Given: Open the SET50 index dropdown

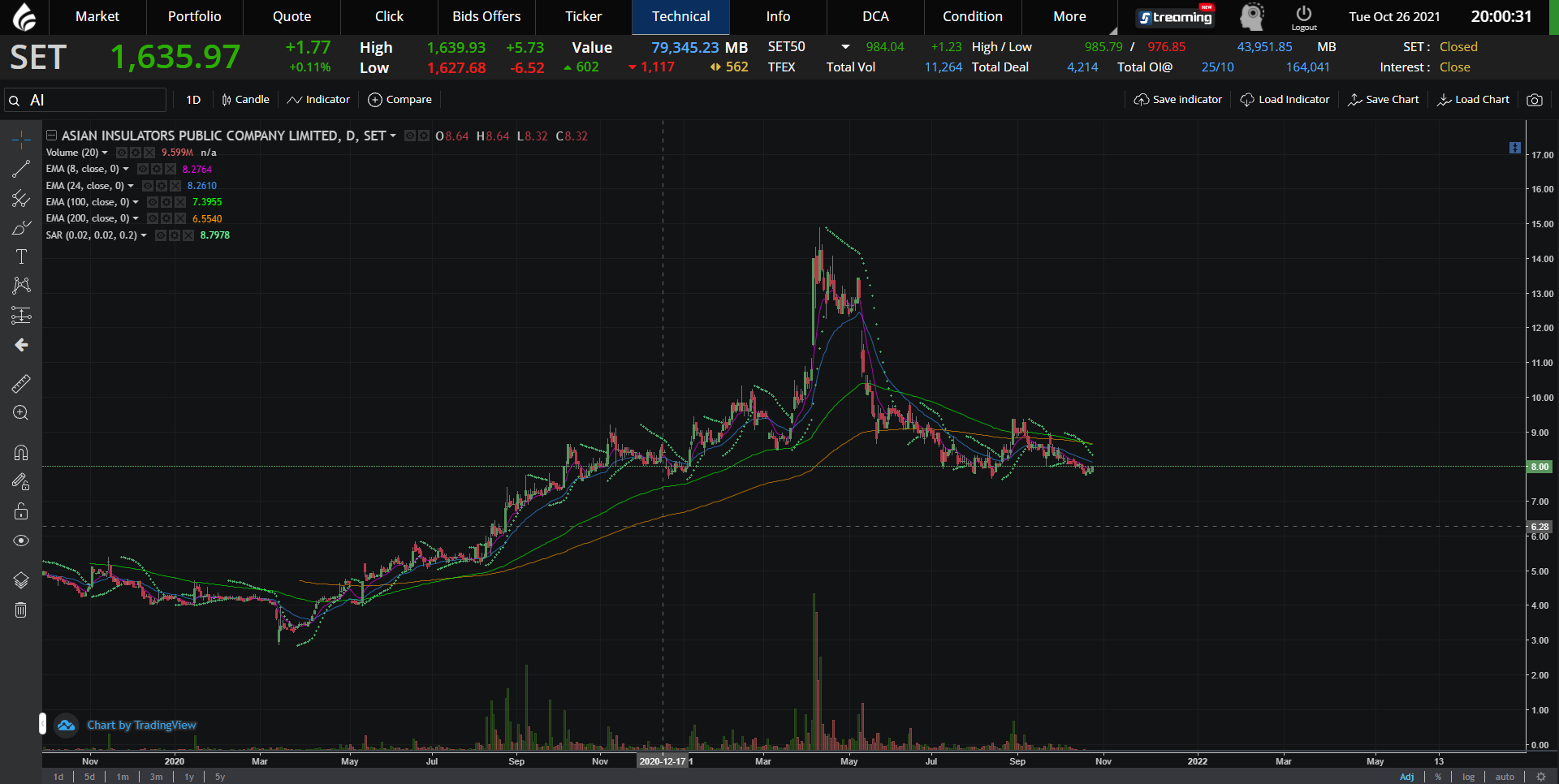Looking at the screenshot, I should [845, 47].
